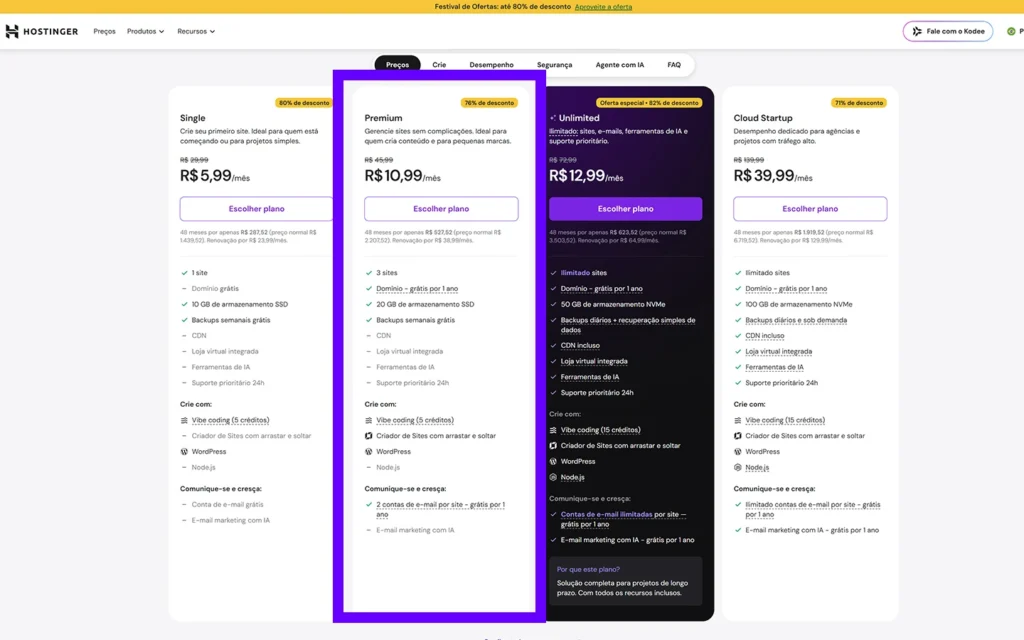
Task: Click the Por que este plano? box
Action: pos(626,581)
